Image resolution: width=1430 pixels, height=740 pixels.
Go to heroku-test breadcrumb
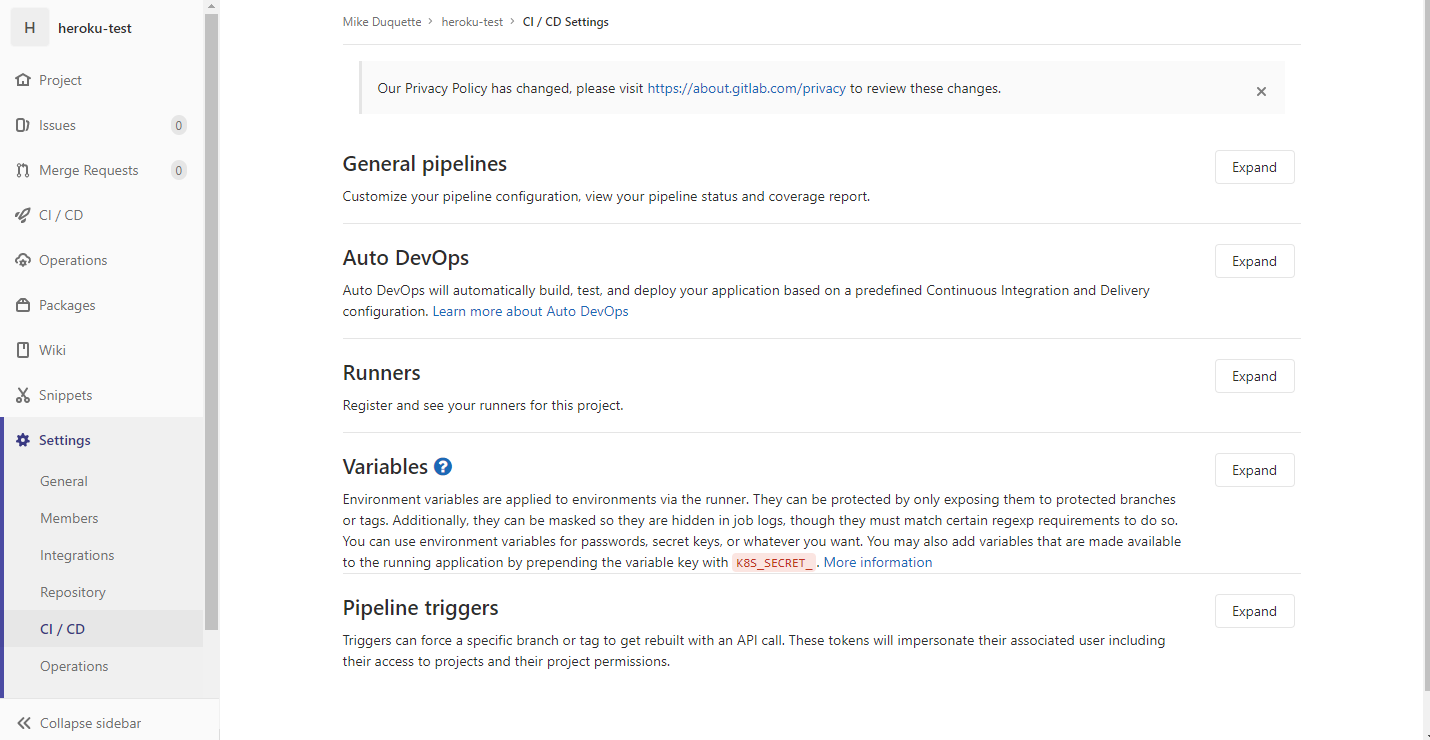click(472, 21)
